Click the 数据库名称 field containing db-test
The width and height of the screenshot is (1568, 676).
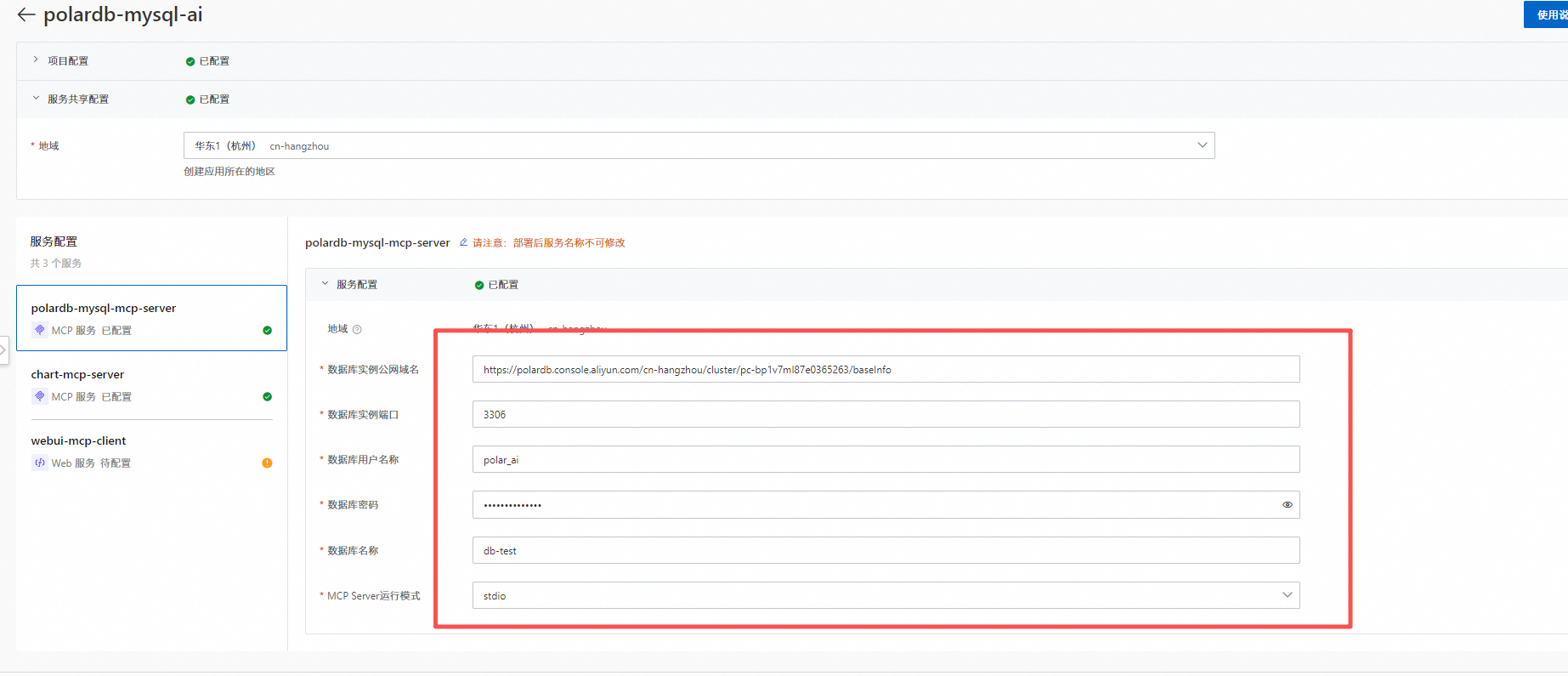pyautogui.click(x=886, y=550)
